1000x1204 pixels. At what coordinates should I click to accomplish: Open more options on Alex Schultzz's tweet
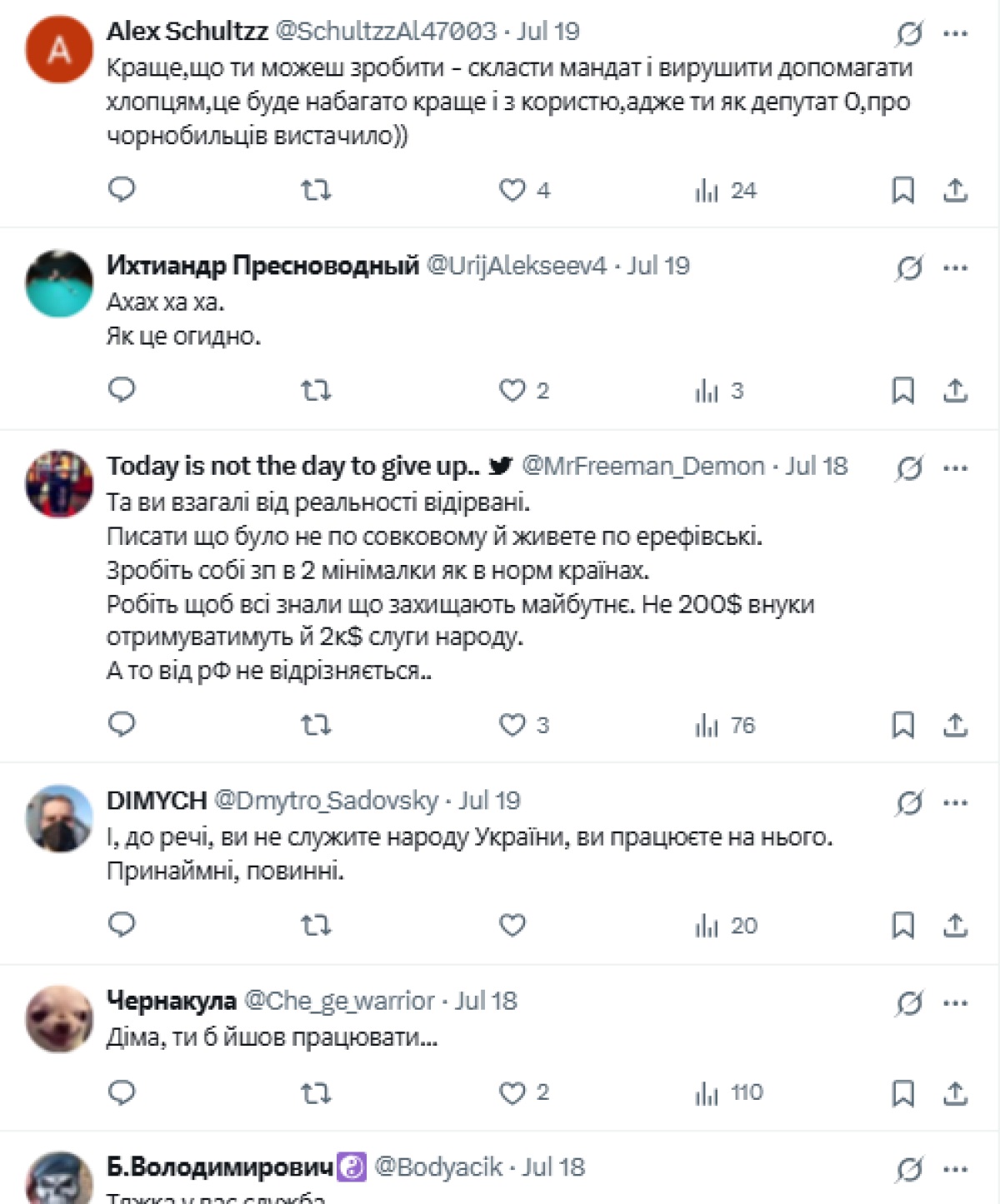click(955, 34)
